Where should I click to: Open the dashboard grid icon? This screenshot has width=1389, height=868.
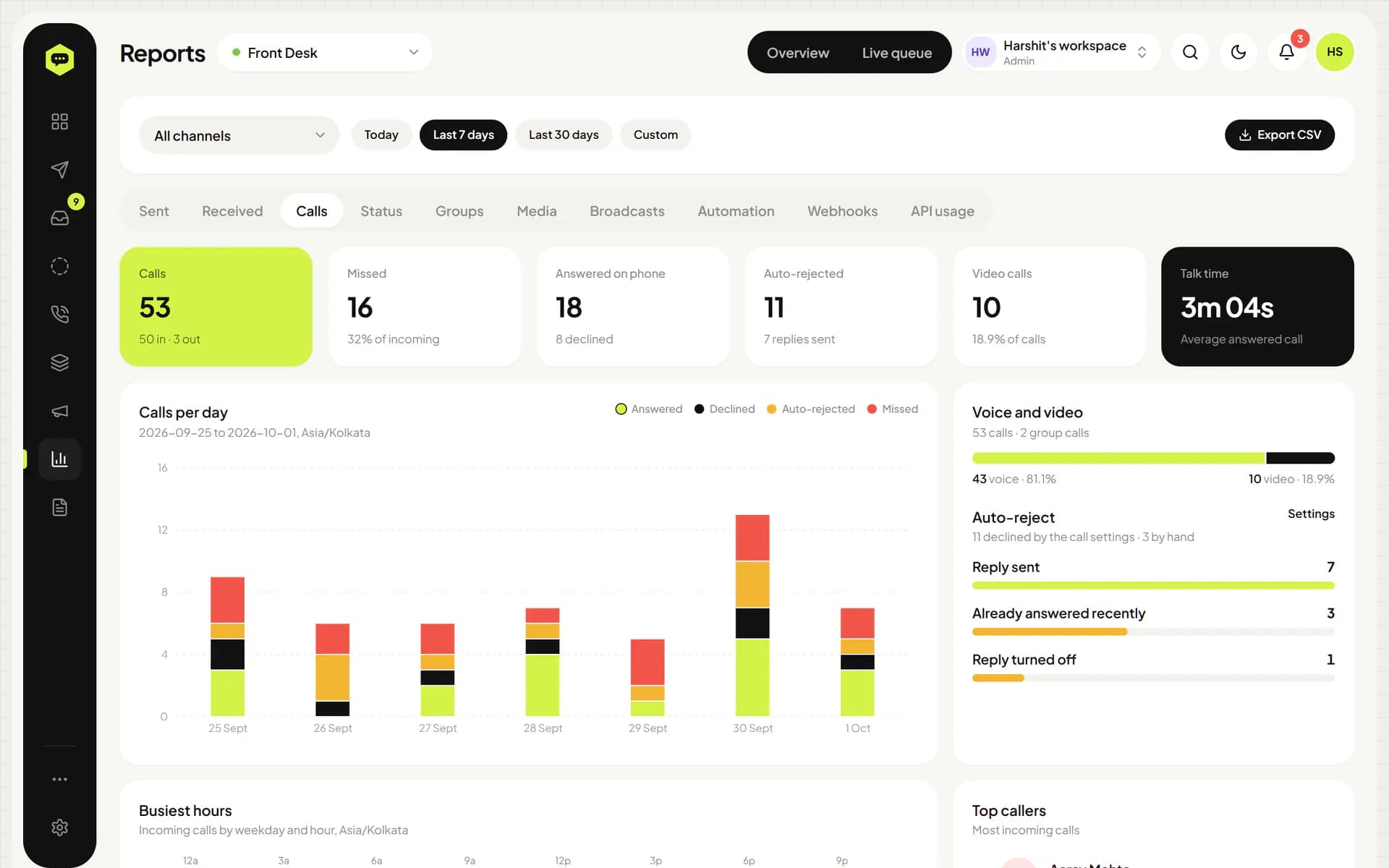(59, 122)
